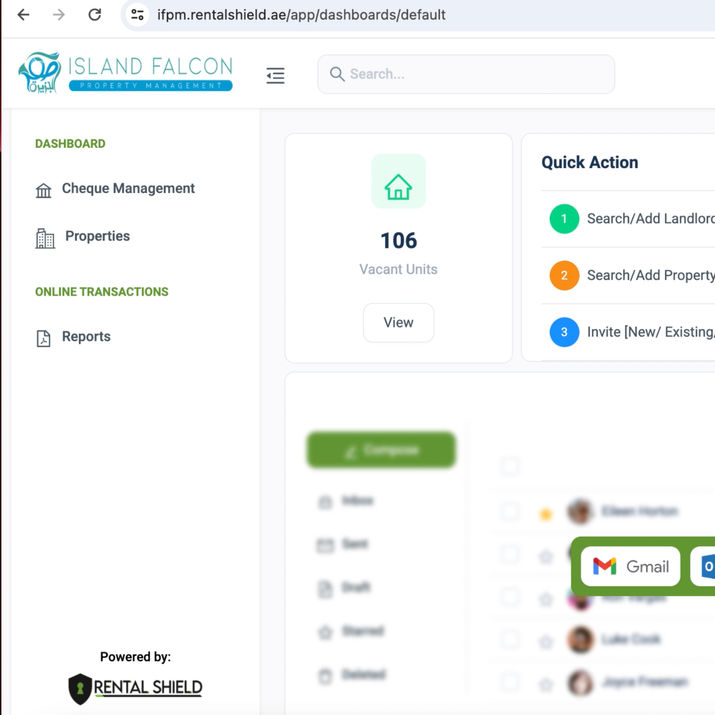Open the Inbox mail folder
Image resolution: width=715 pixels, height=715 pixels.
tap(346, 501)
